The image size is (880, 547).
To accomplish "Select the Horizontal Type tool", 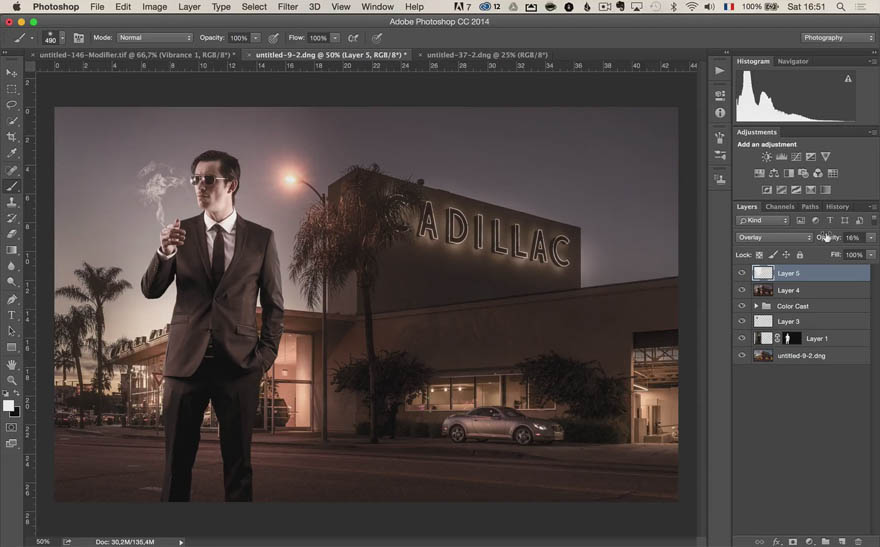I will (x=11, y=315).
